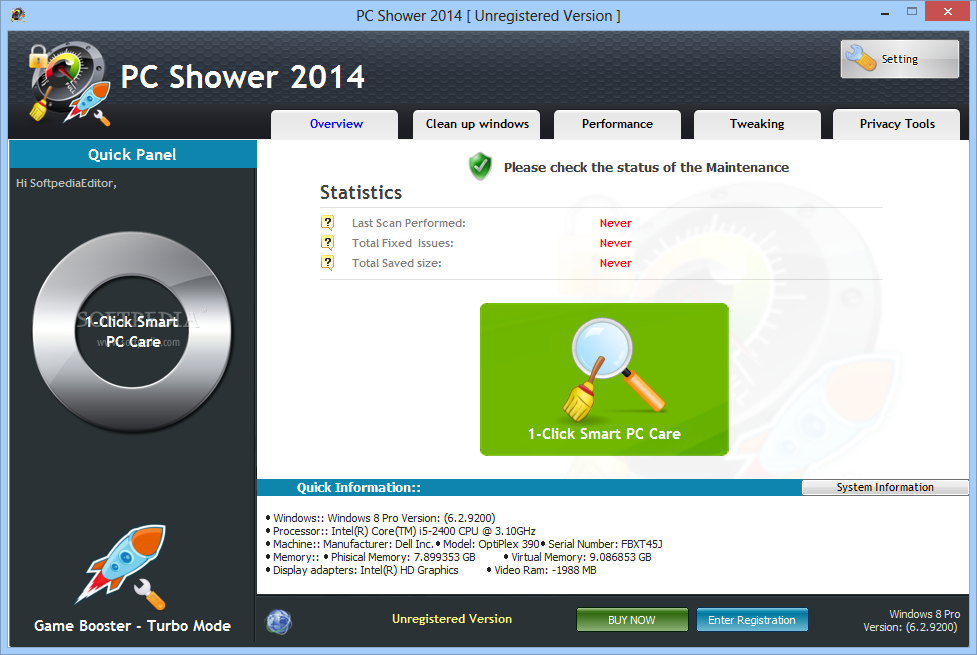Click the help icon beside Total Fixed Issues
This screenshot has height=655, width=977.
point(327,242)
